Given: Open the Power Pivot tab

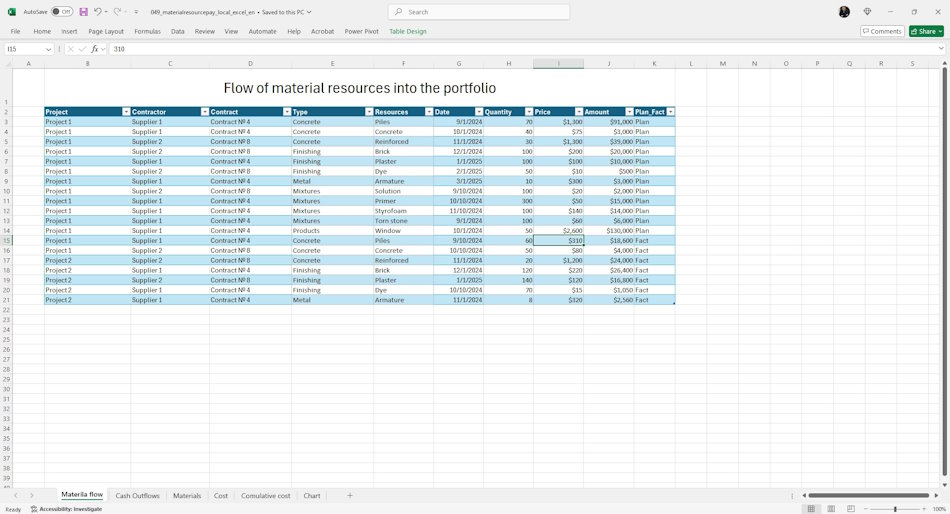Looking at the screenshot, I should 361,31.
